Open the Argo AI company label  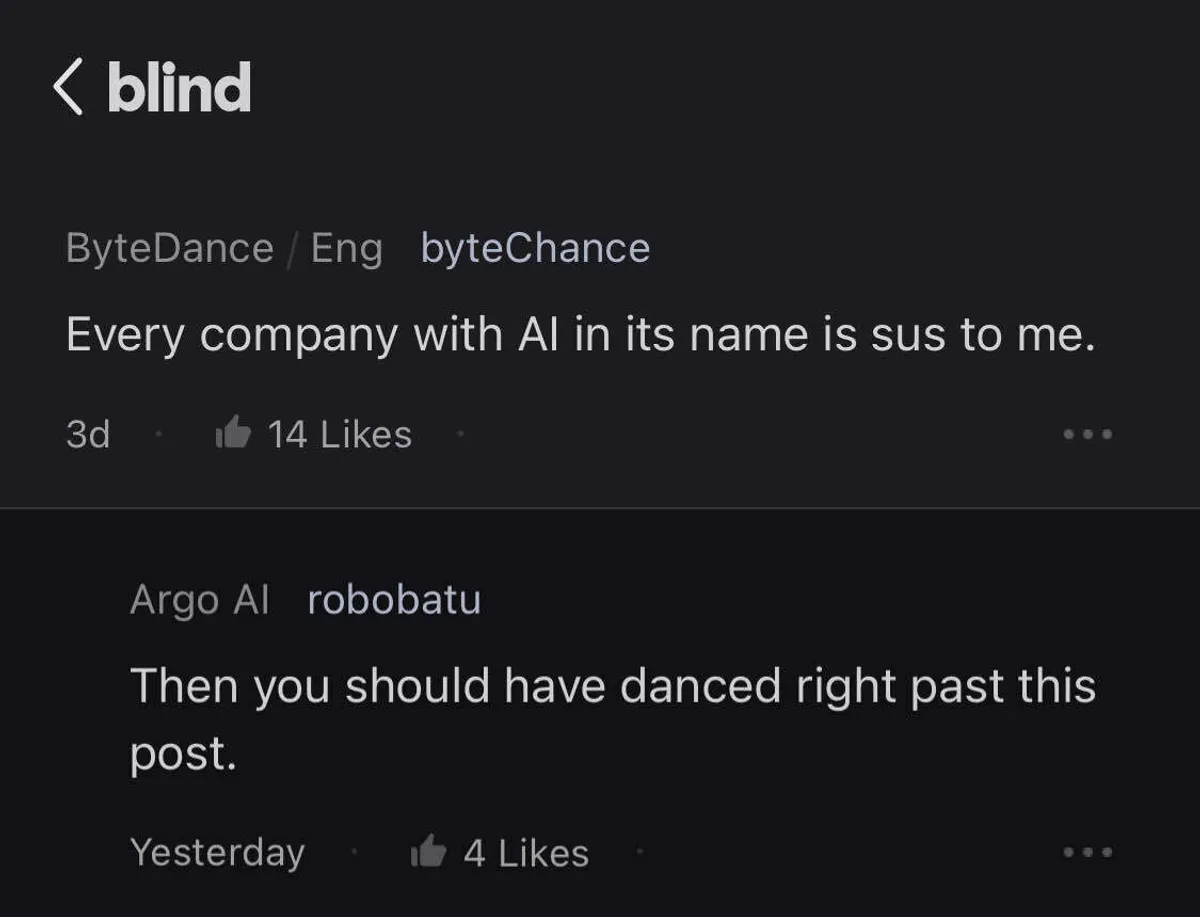click(199, 600)
